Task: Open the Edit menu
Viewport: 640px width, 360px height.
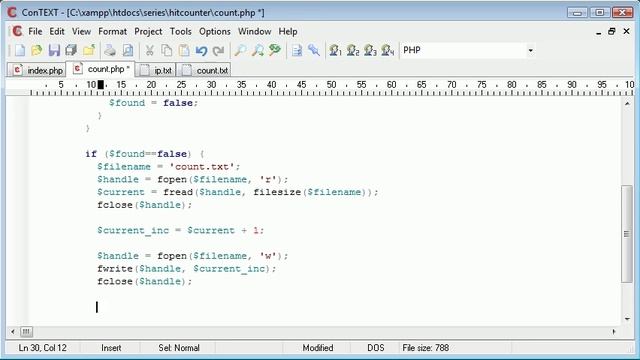Action: (x=57, y=31)
